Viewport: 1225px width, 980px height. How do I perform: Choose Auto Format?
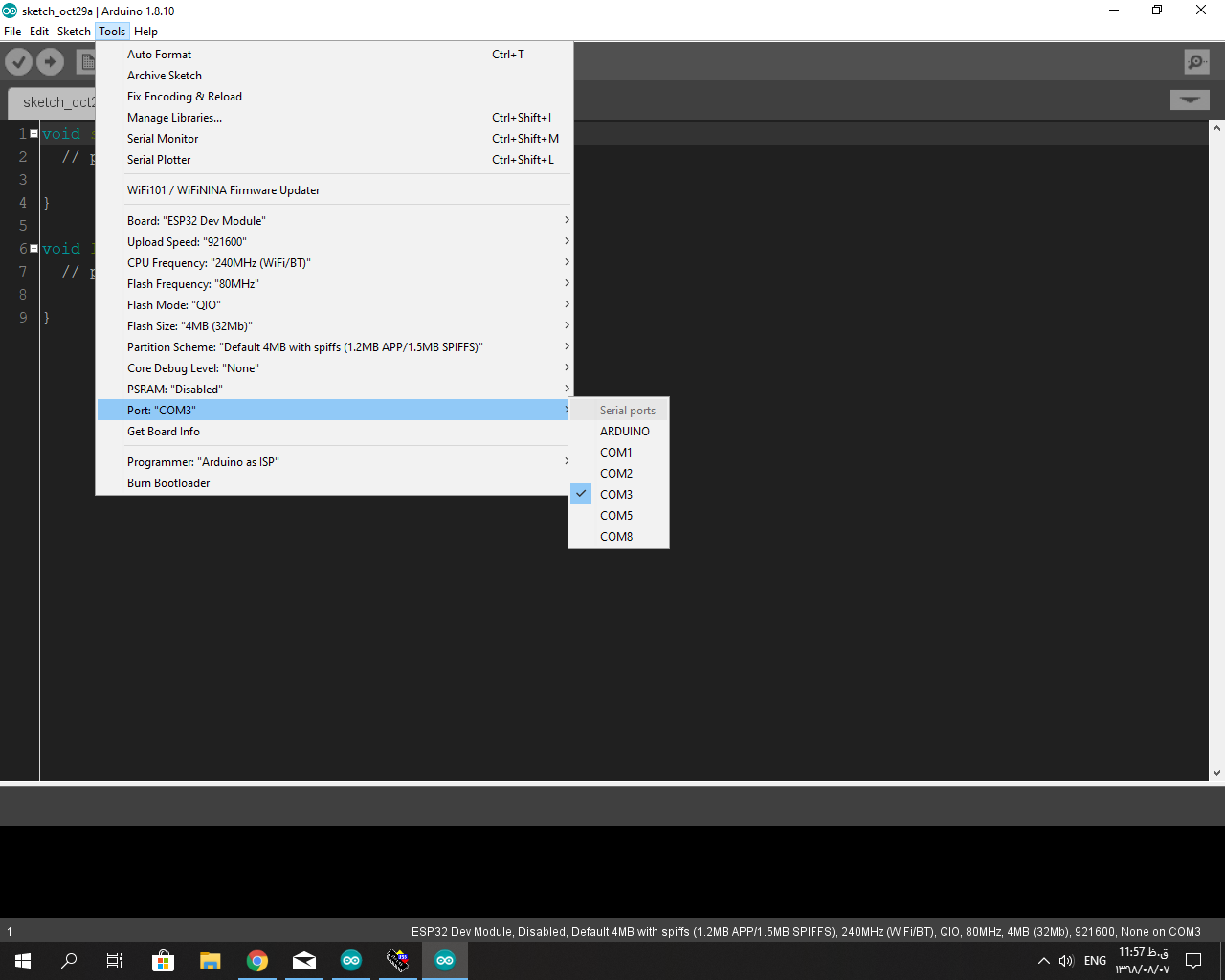tap(334, 55)
